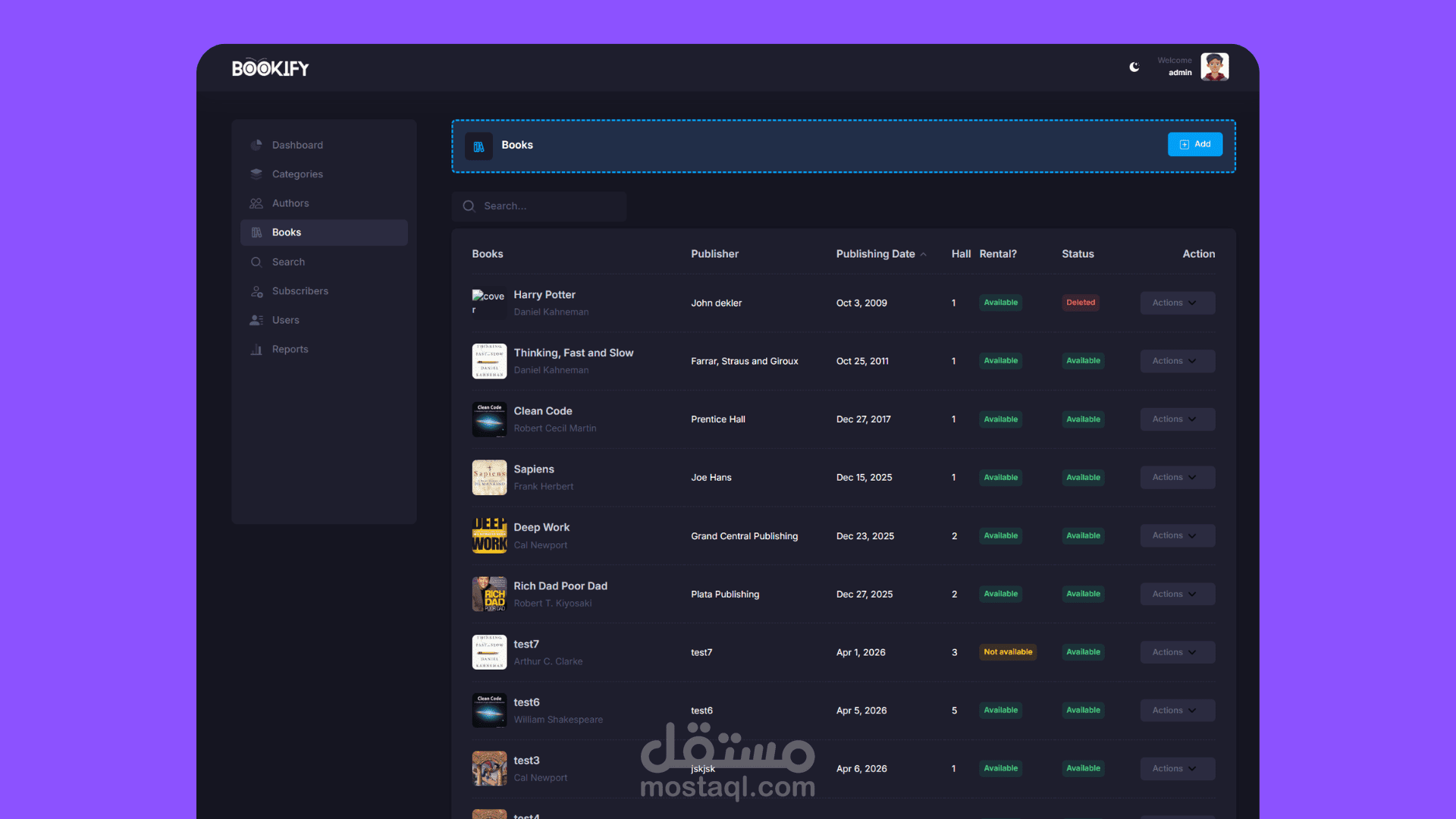Click the Add book button
This screenshot has height=819, width=1456.
pyautogui.click(x=1194, y=144)
